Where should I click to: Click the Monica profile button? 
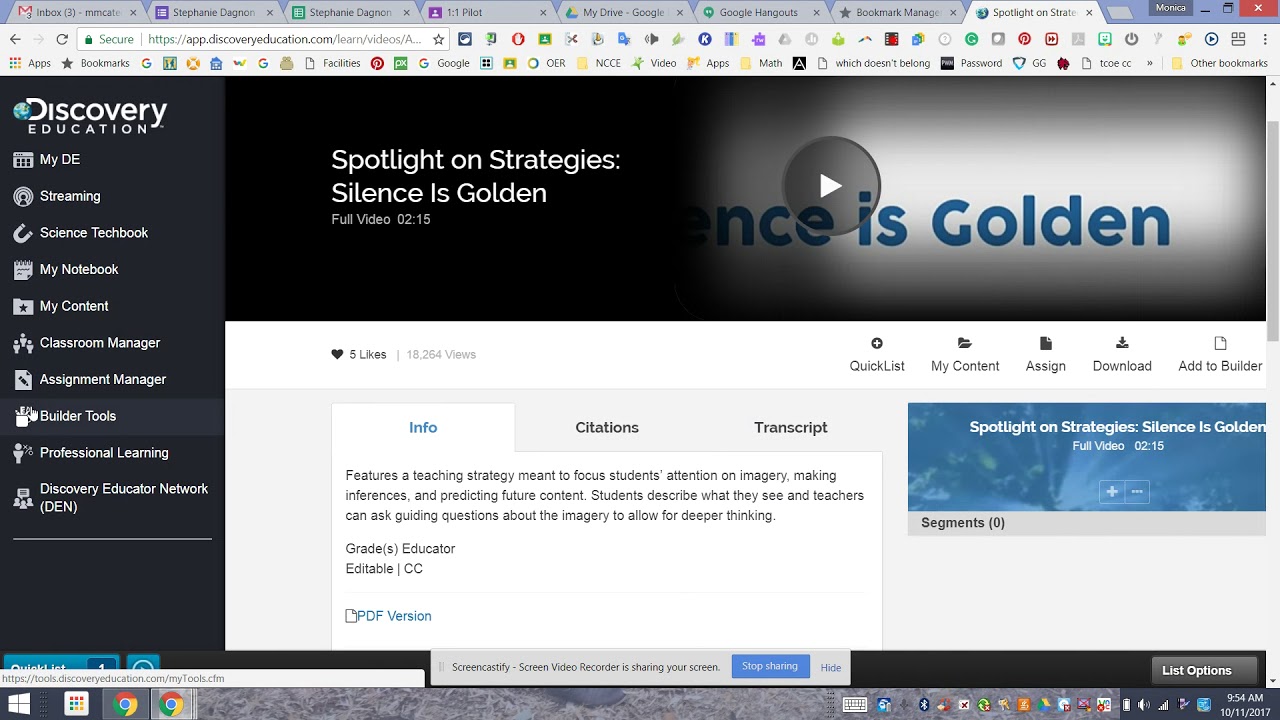[1171, 8]
